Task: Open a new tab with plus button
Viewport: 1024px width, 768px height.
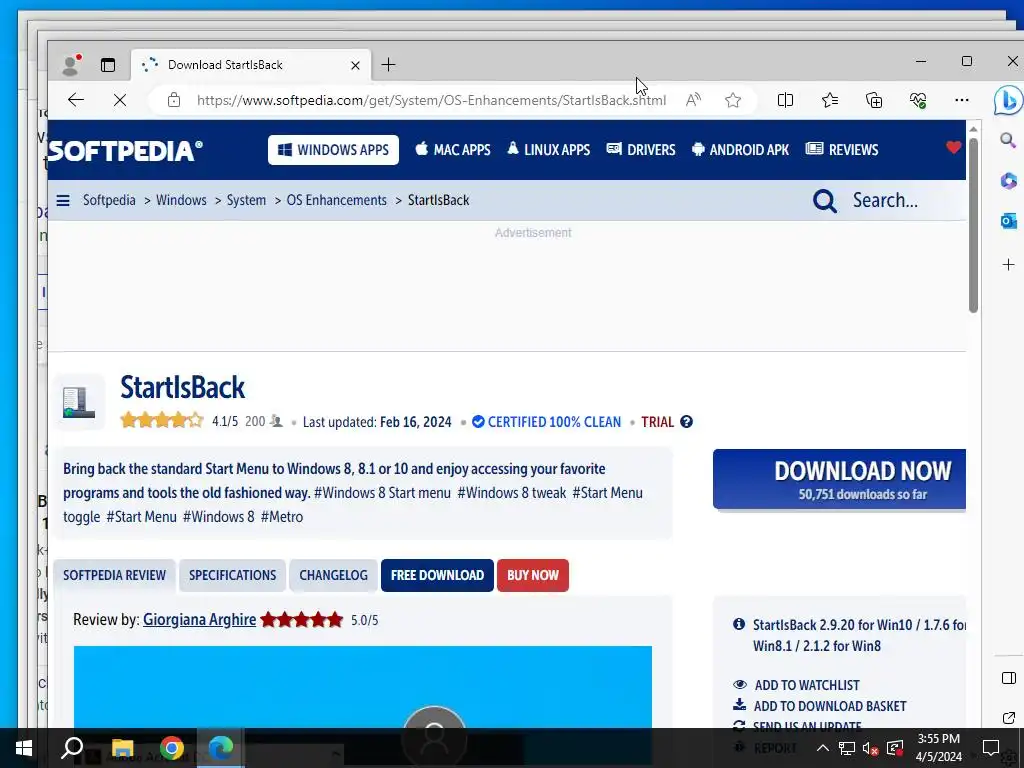Action: click(x=389, y=65)
